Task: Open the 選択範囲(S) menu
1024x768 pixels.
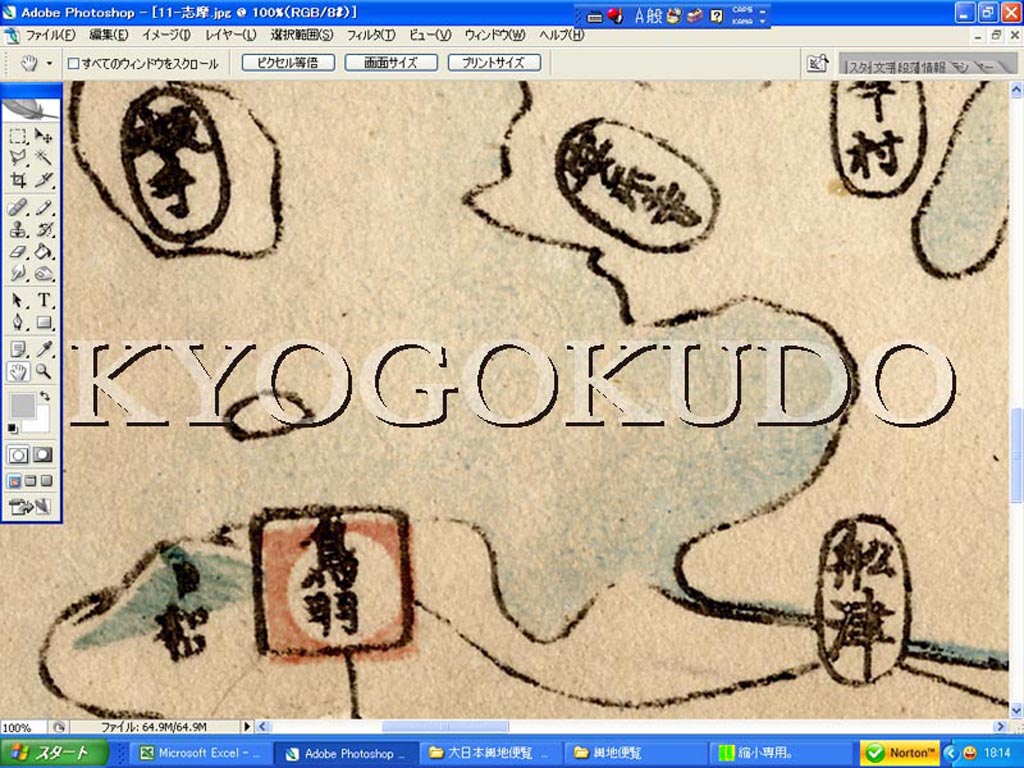Action: [302, 35]
